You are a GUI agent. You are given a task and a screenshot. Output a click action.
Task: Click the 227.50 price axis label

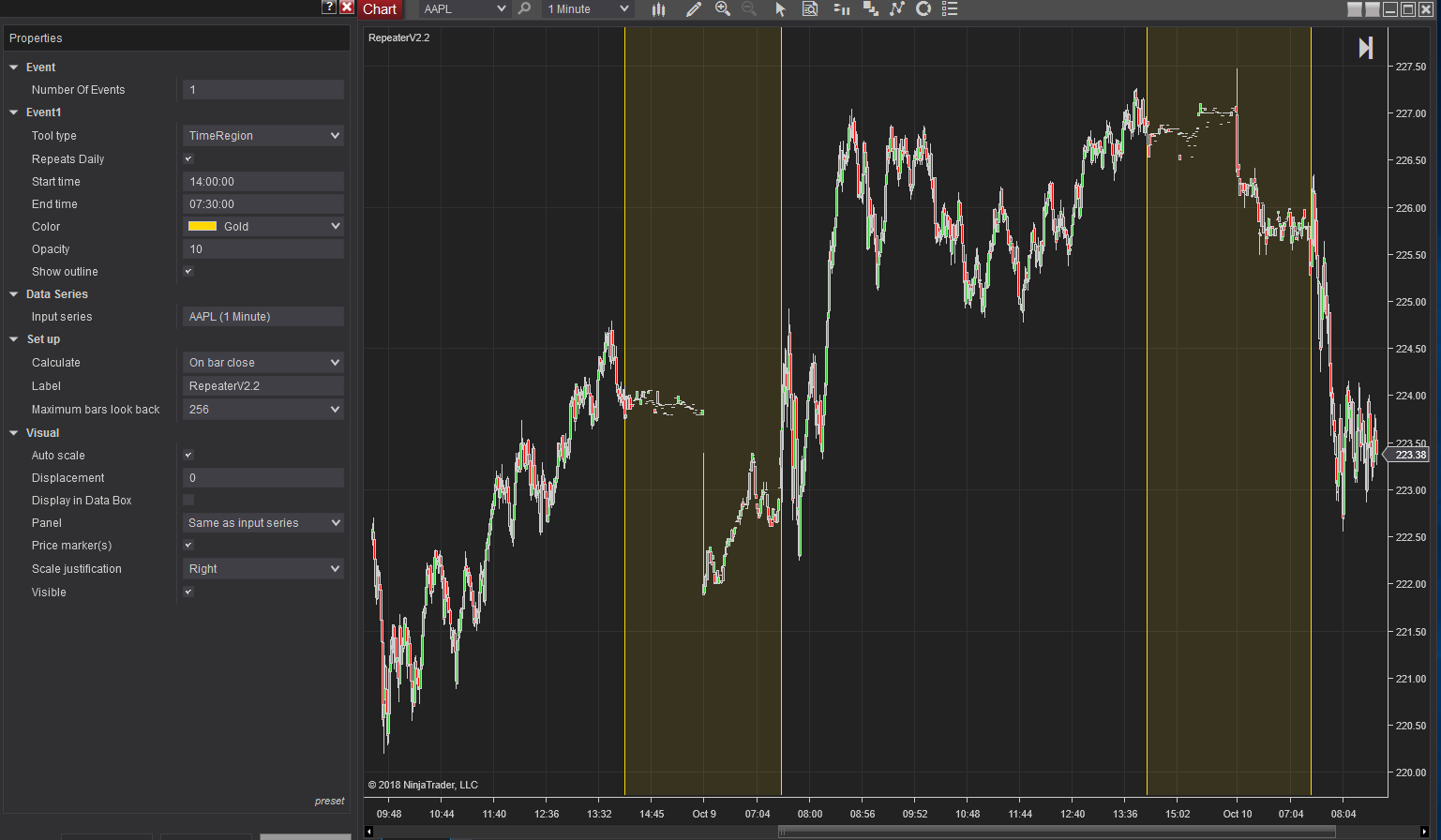tap(1411, 67)
